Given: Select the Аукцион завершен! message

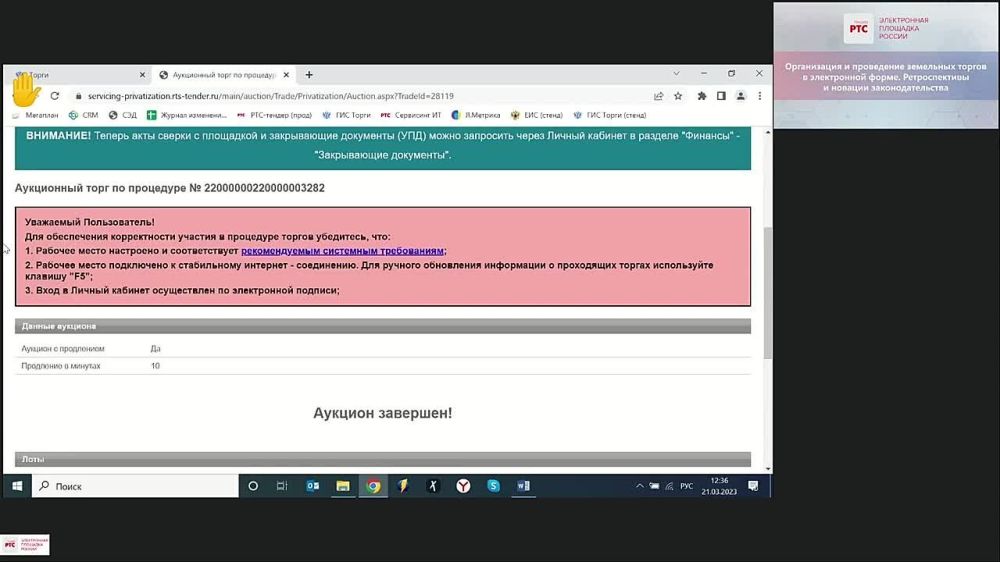Looking at the screenshot, I should [383, 413].
